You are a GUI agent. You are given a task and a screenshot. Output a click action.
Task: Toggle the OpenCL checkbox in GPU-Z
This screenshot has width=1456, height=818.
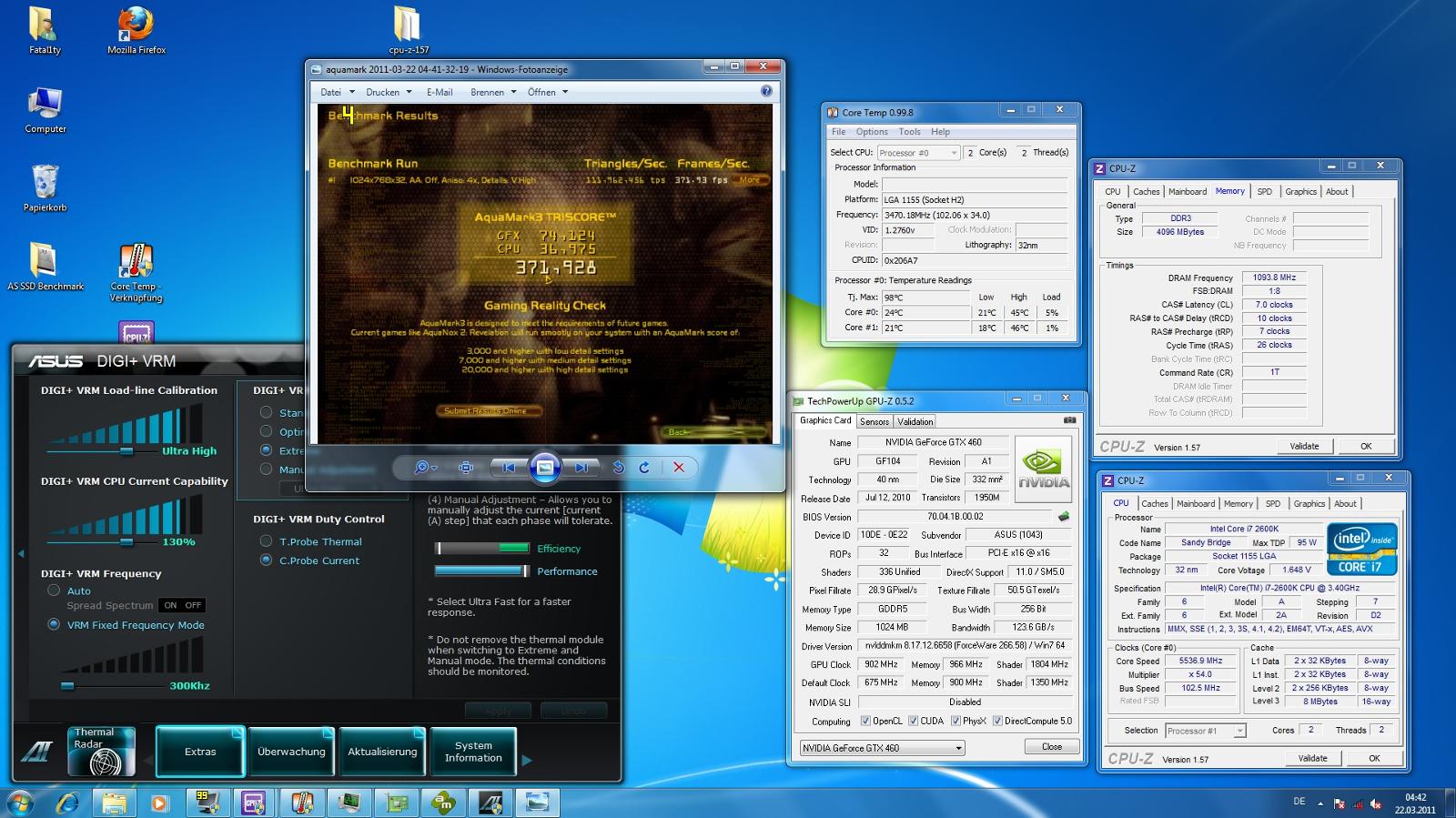click(865, 722)
